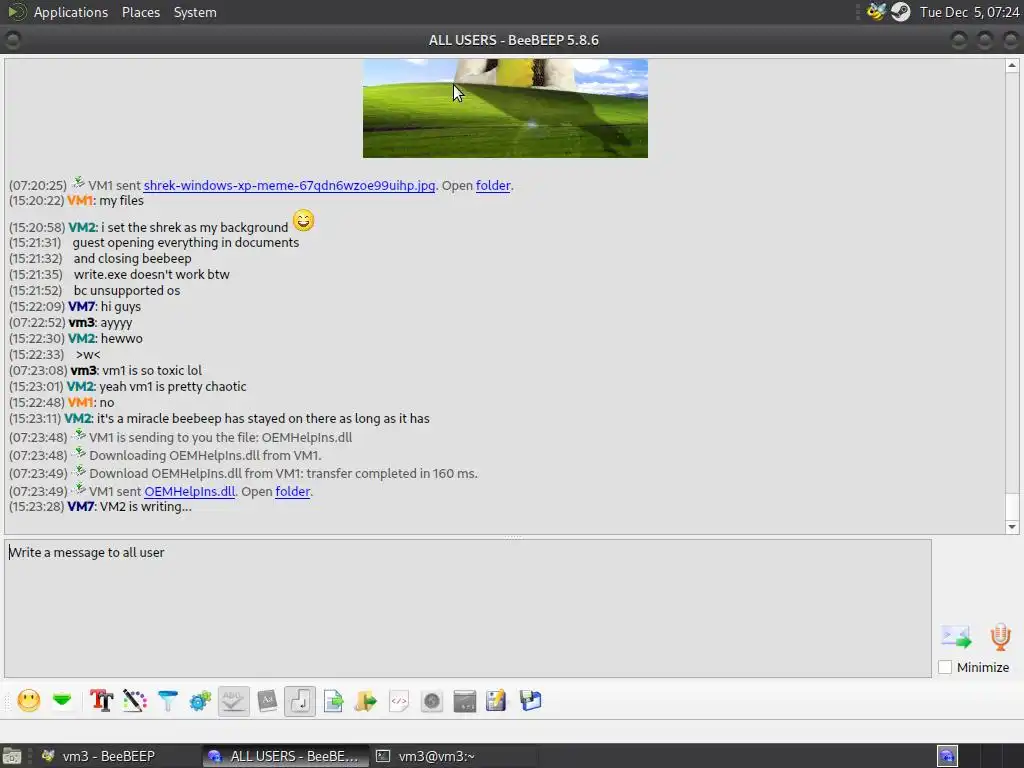The width and height of the screenshot is (1024, 768).
Task: Open chat settings gear icon
Action: pos(200,701)
